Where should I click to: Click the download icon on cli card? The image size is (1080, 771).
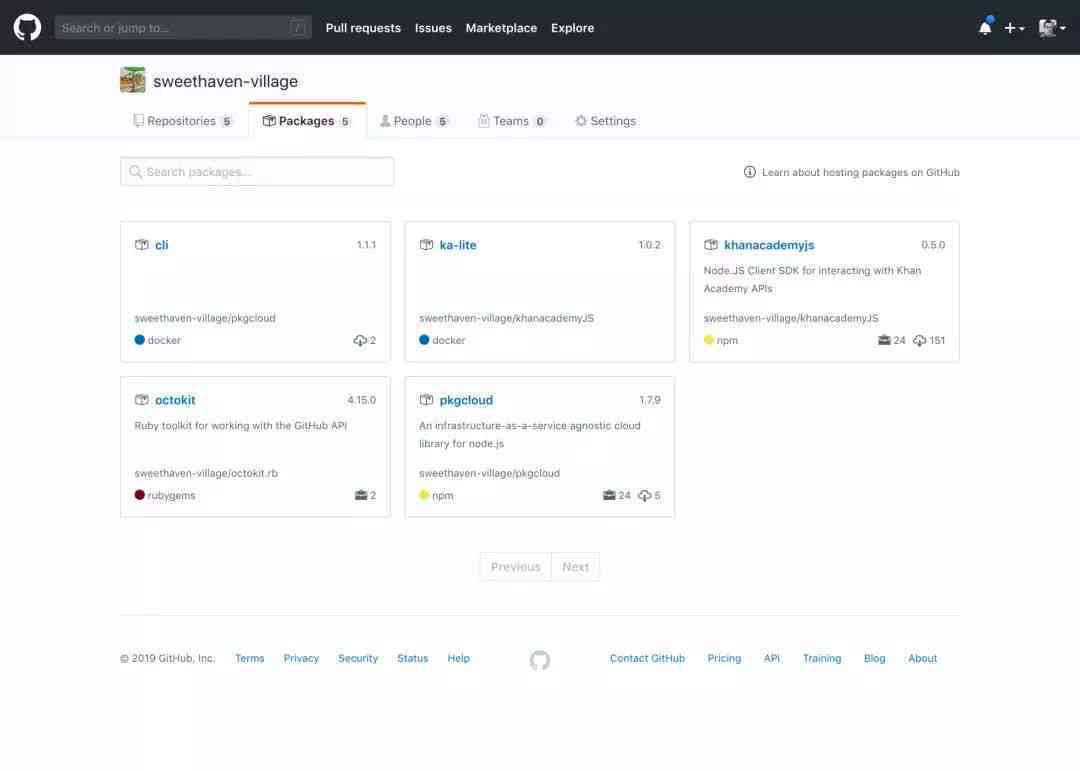pos(360,340)
